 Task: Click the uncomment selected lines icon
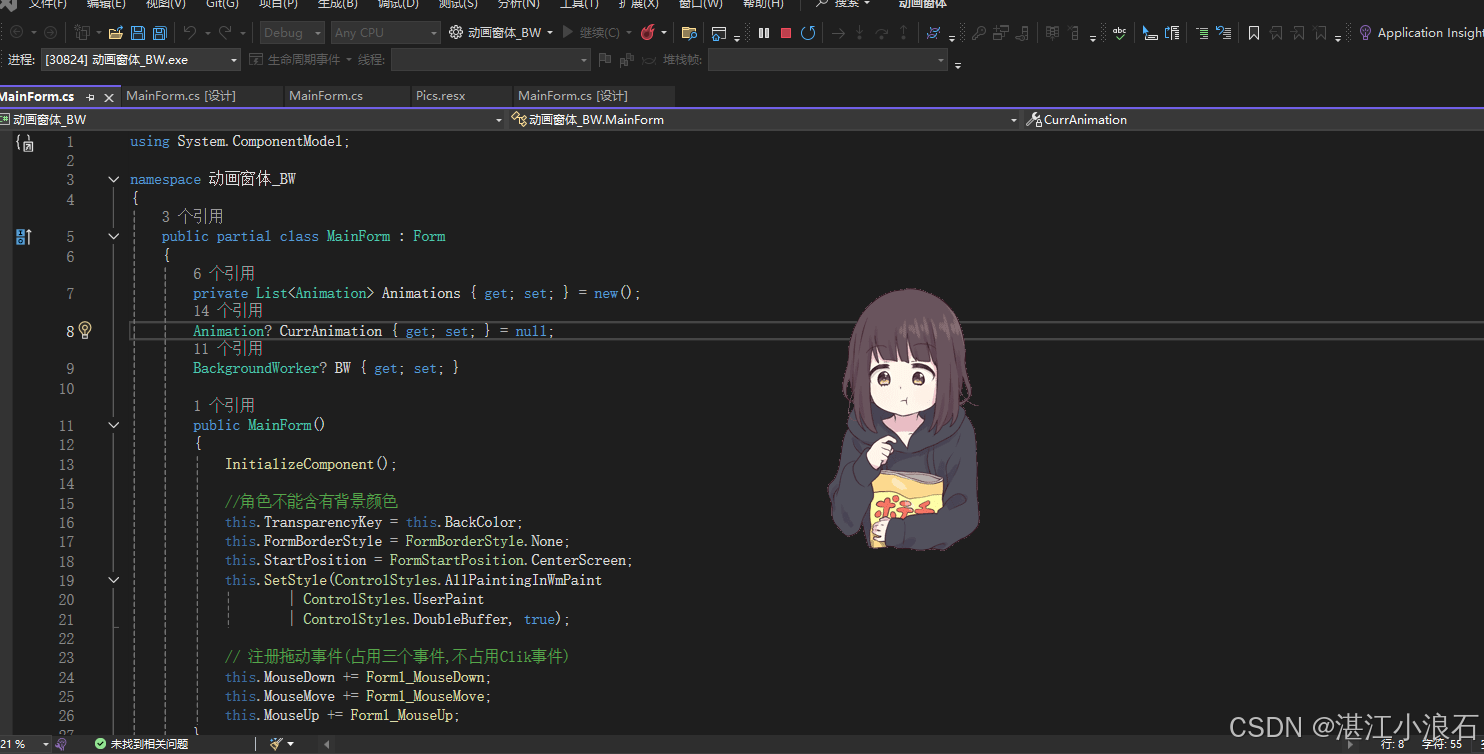(x=1223, y=33)
